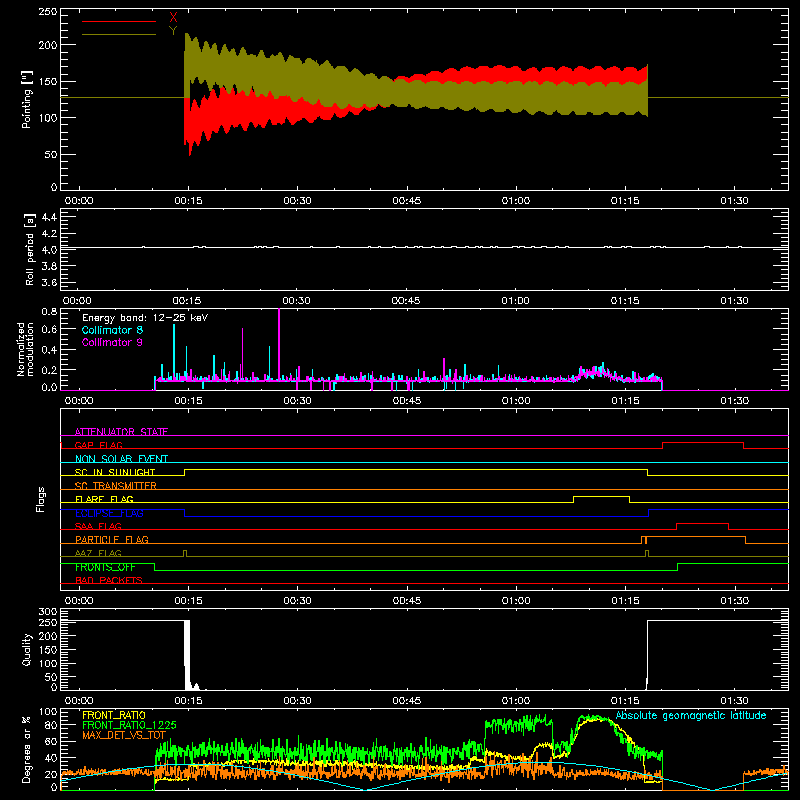Image resolution: width=800 pixels, height=800 pixels.
Task: Click the 40 tick on the Degrees or % axis
Action: pos(51,758)
